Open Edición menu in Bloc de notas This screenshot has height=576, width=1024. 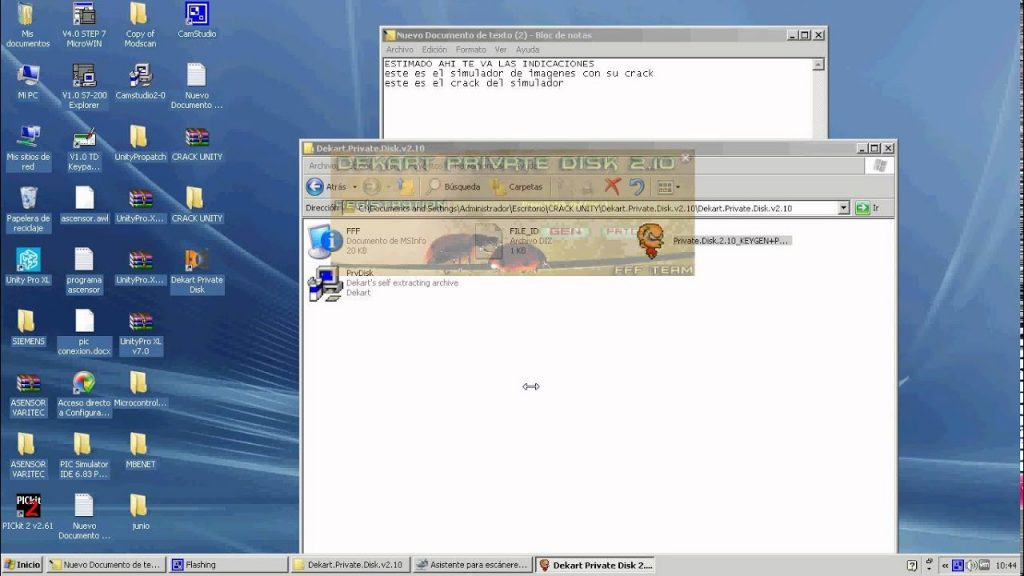[434, 50]
